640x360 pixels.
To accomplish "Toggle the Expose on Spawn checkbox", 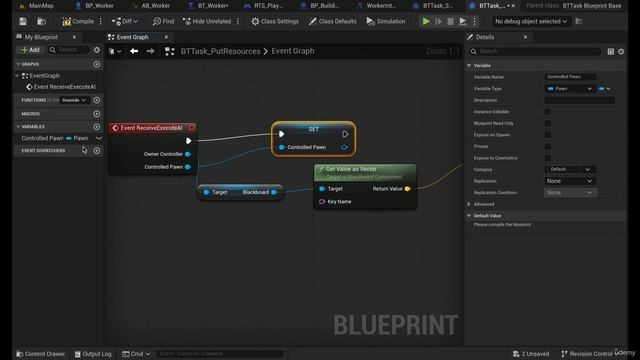I will tap(548, 135).
